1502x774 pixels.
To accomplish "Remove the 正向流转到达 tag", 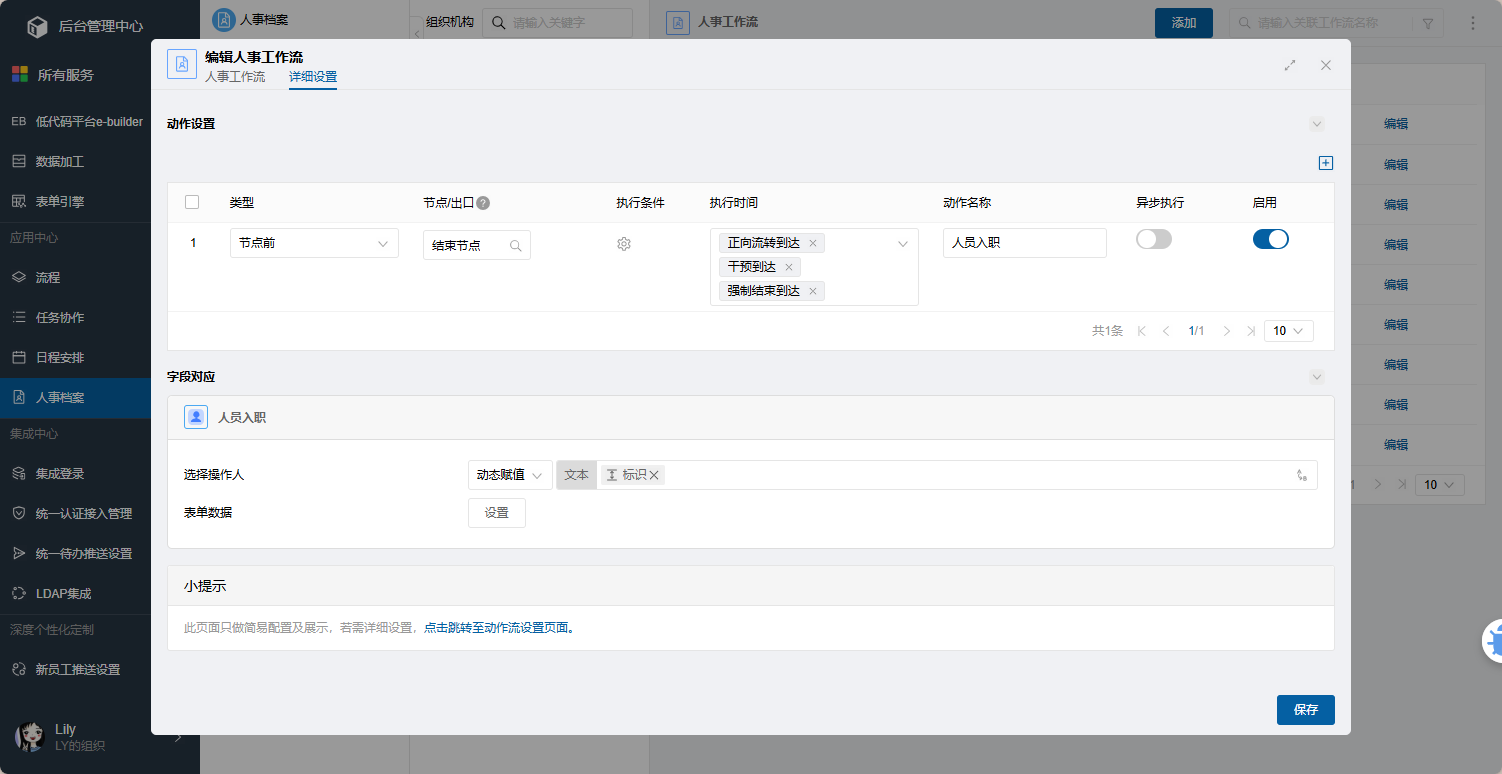I will click(x=813, y=243).
